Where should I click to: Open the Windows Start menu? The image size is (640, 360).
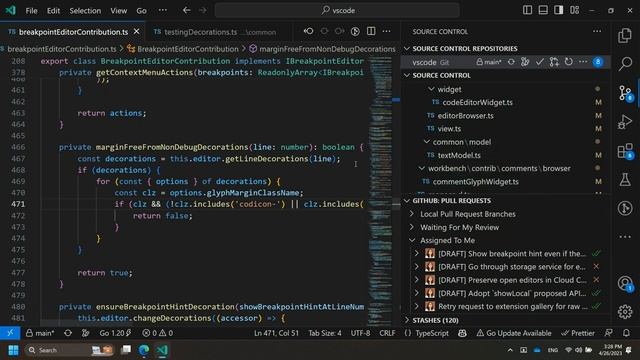coord(13,350)
